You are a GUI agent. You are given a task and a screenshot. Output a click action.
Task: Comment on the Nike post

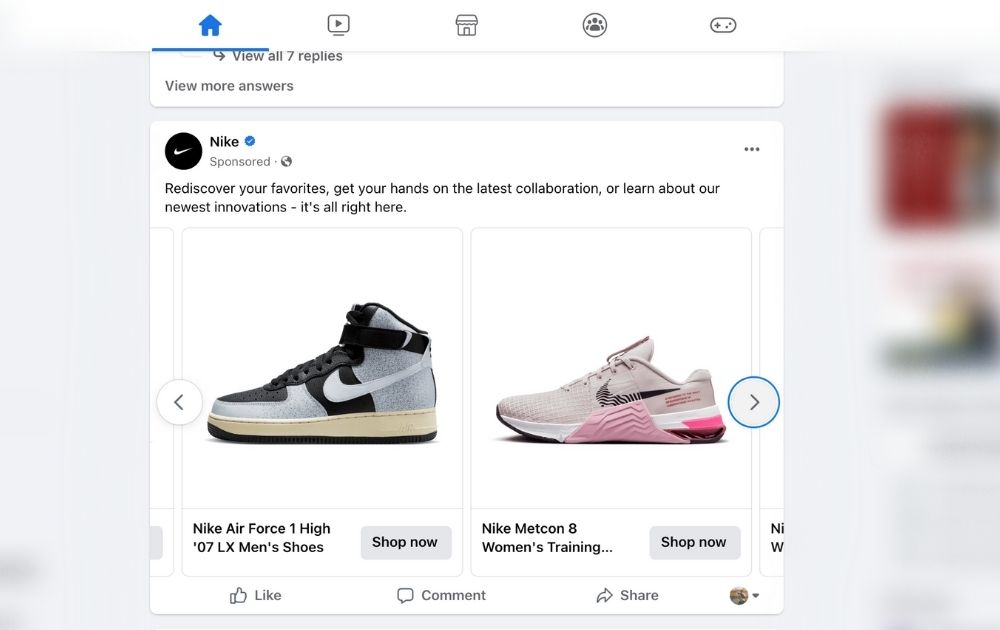[x=441, y=595]
